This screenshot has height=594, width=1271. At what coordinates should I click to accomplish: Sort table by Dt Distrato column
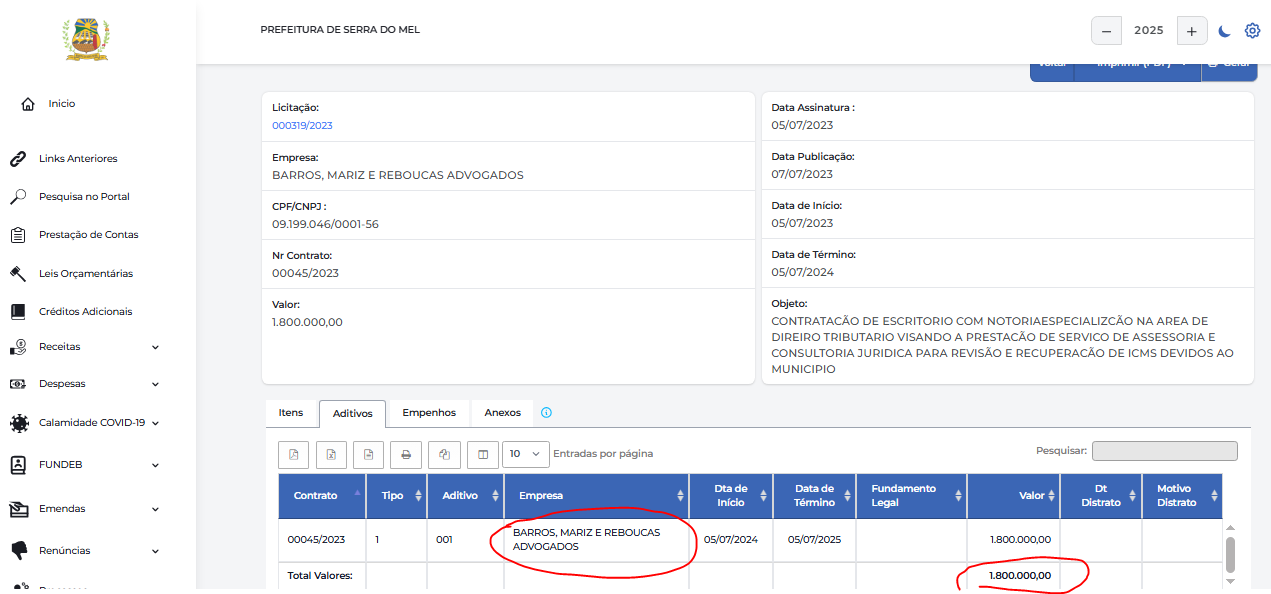pos(1101,496)
